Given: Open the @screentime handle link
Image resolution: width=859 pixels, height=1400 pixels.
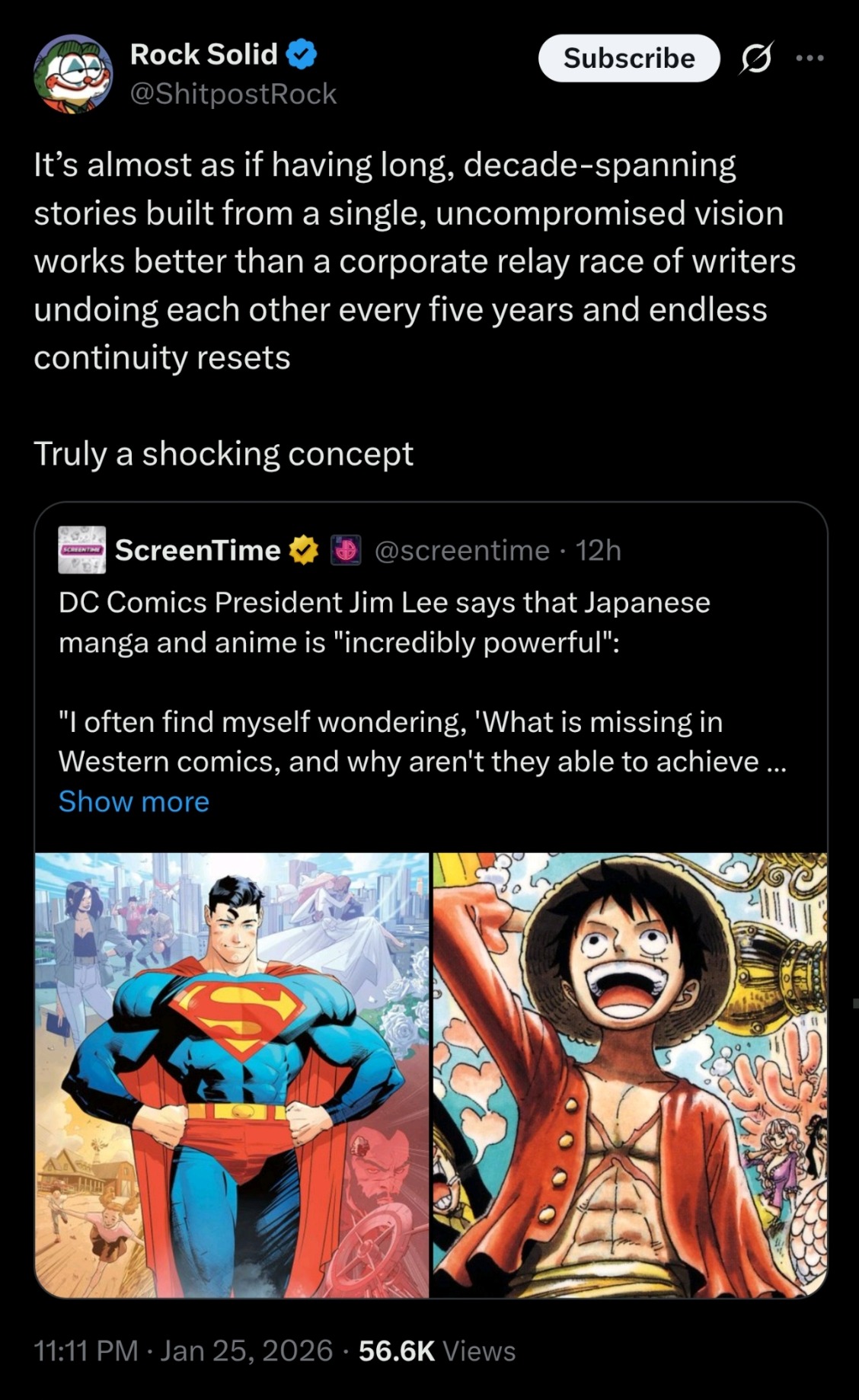Looking at the screenshot, I should 462,550.
